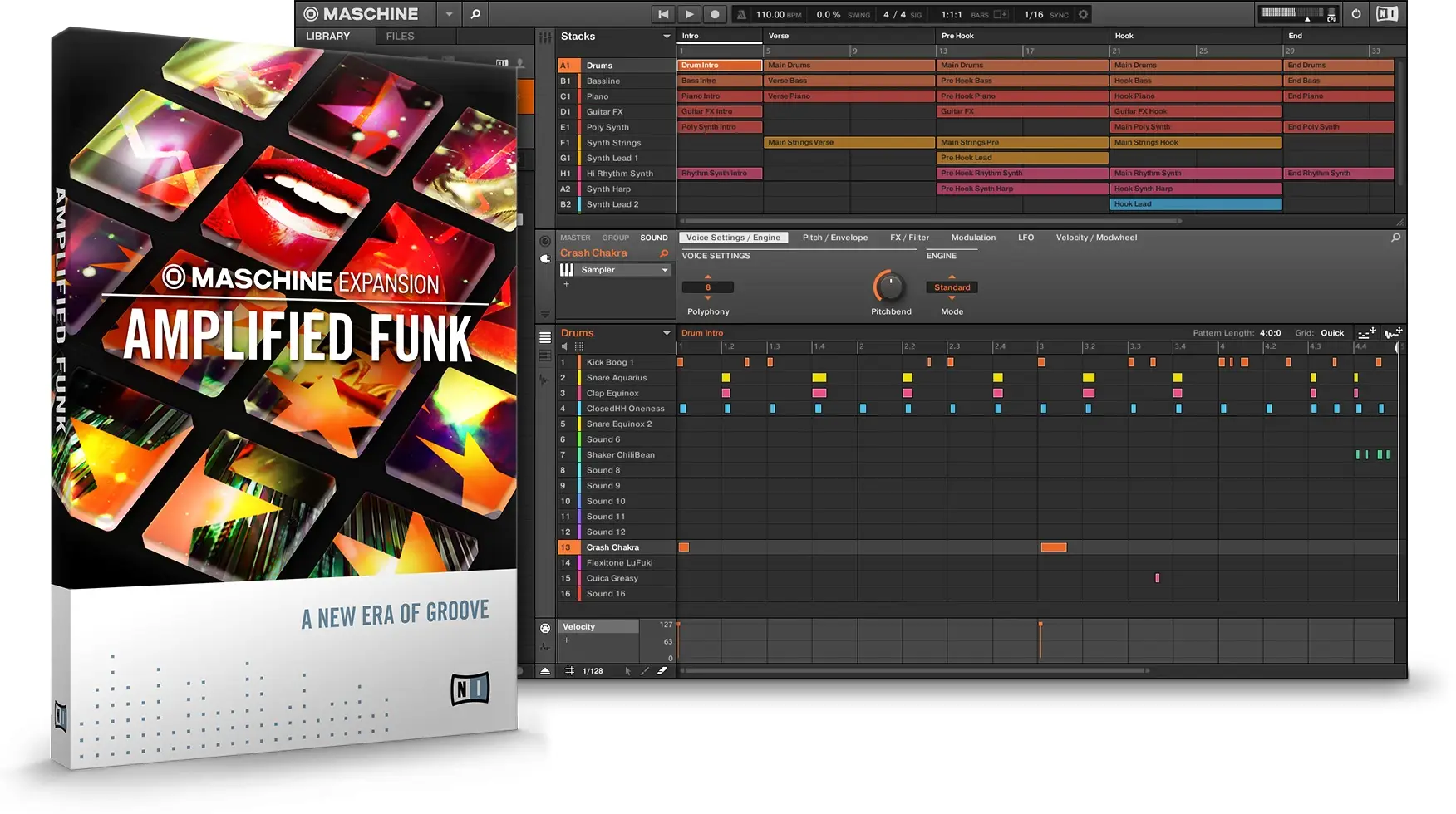The width and height of the screenshot is (1456, 814).
Task: Switch to the FILES browser tab
Action: point(400,37)
